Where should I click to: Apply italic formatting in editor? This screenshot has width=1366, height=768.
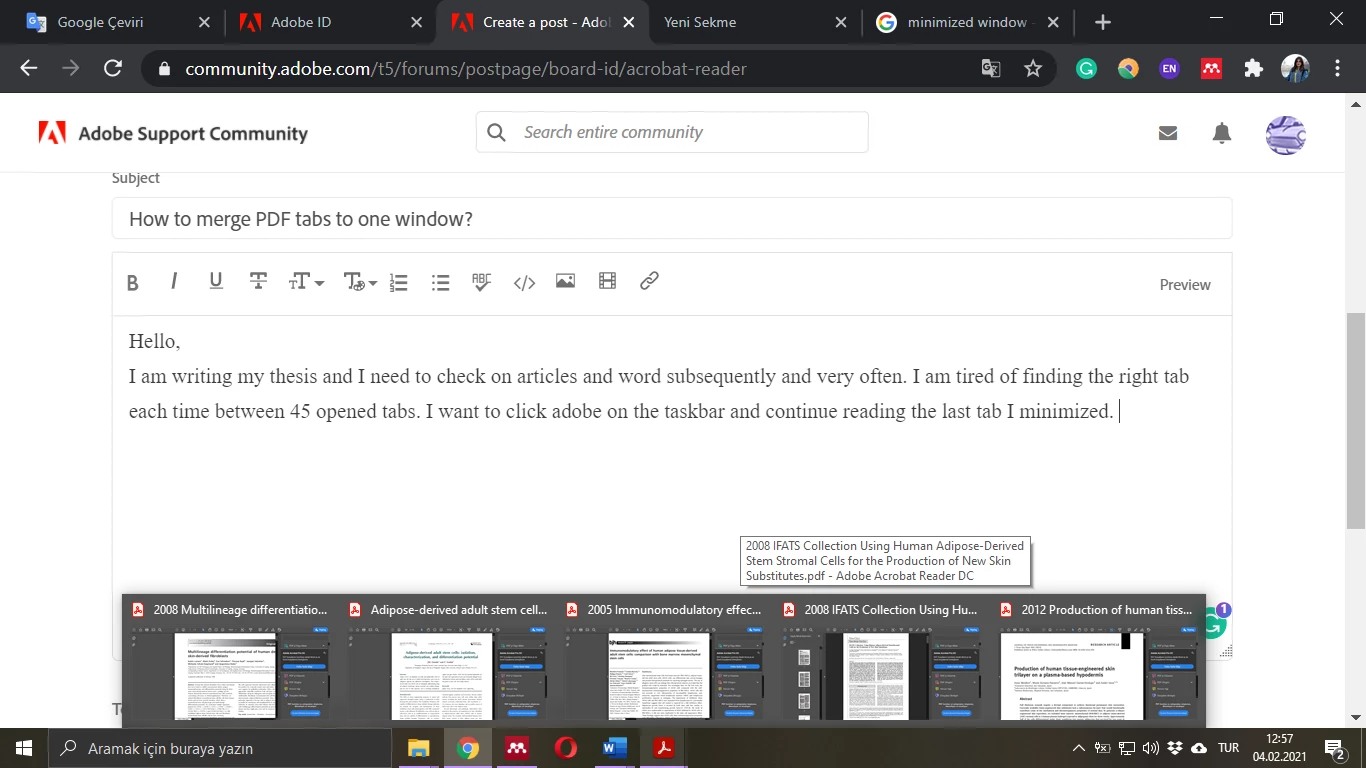[174, 281]
